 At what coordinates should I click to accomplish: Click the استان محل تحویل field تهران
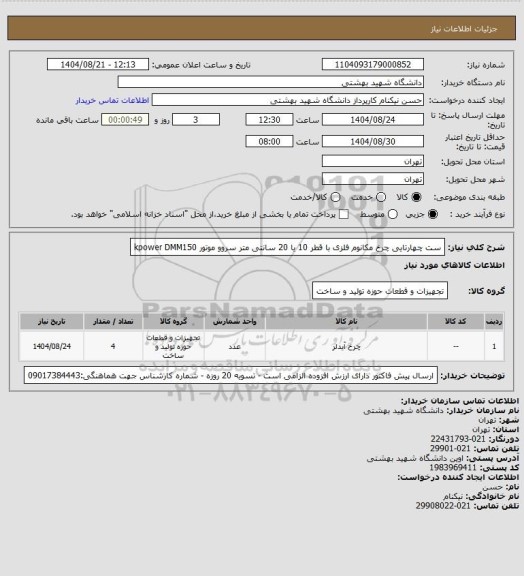pyautogui.click(x=373, y=161)
